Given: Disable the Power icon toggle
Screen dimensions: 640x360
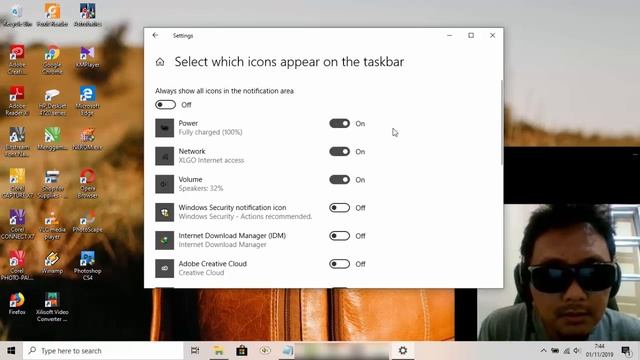Looking at the screenshot, I should coord(340,123).
